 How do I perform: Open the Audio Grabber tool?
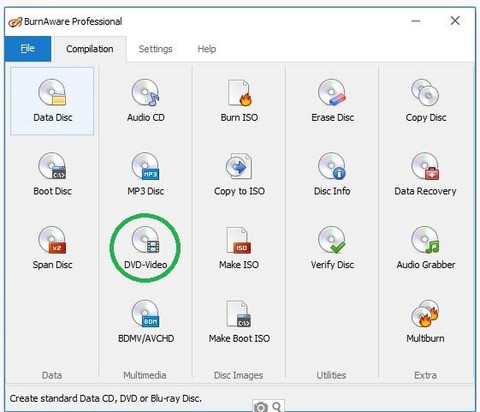pos(426,248)
